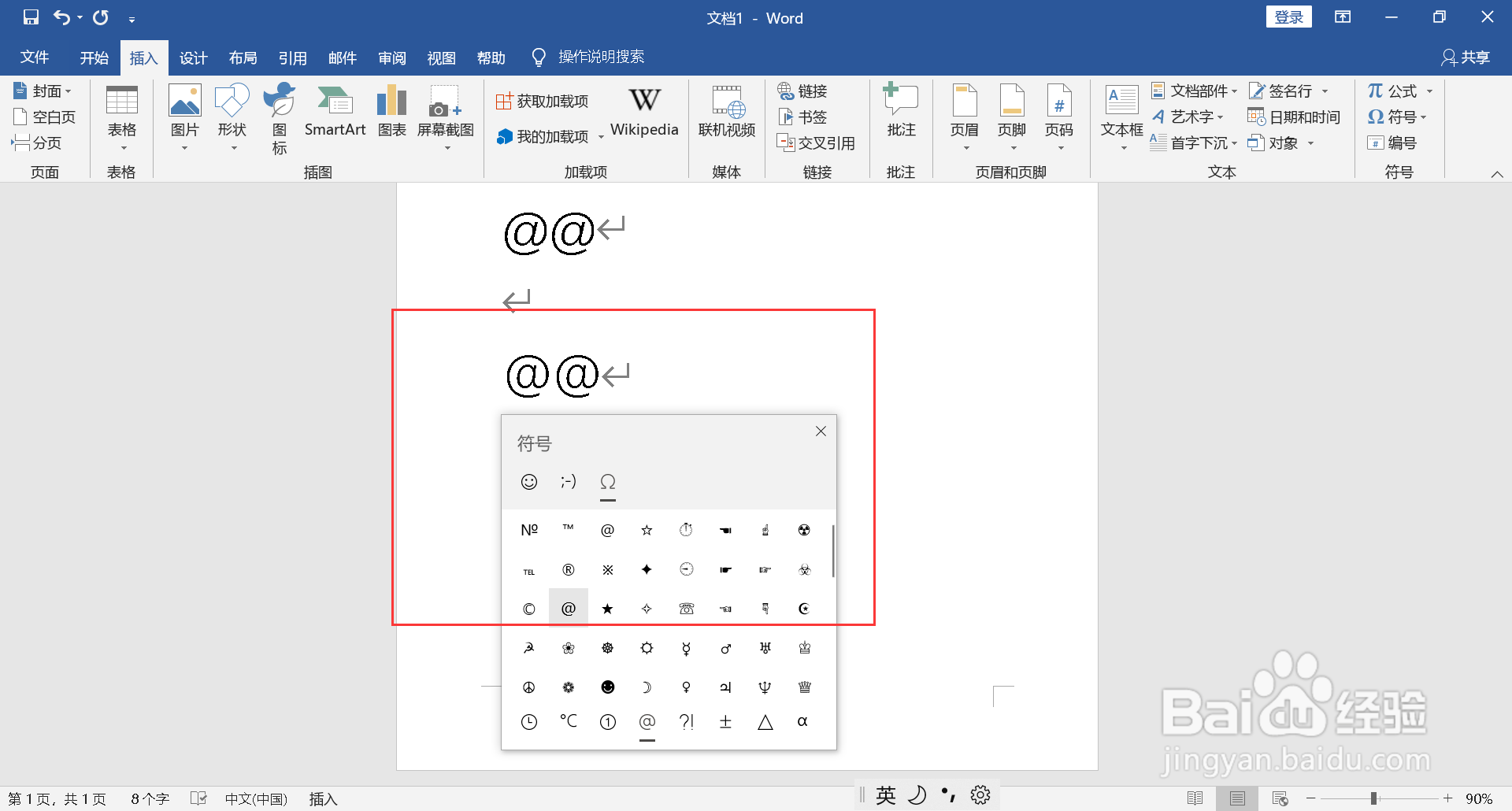The image size is (1512, 811).
Task: Click the 登录 sign-in button
Action: point(1288,17)
